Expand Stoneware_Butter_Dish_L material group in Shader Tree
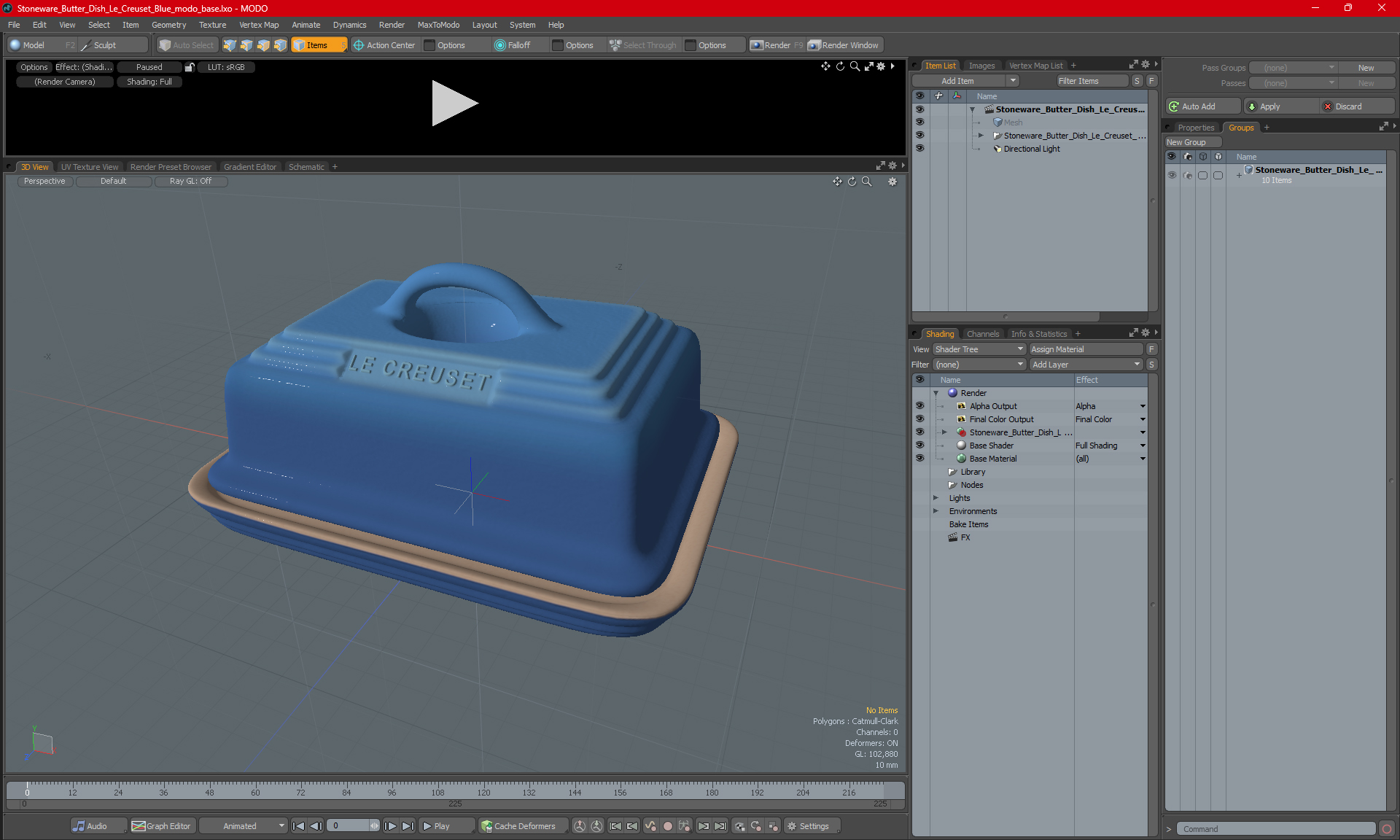 pyautogui.click(x=944, y=432)
